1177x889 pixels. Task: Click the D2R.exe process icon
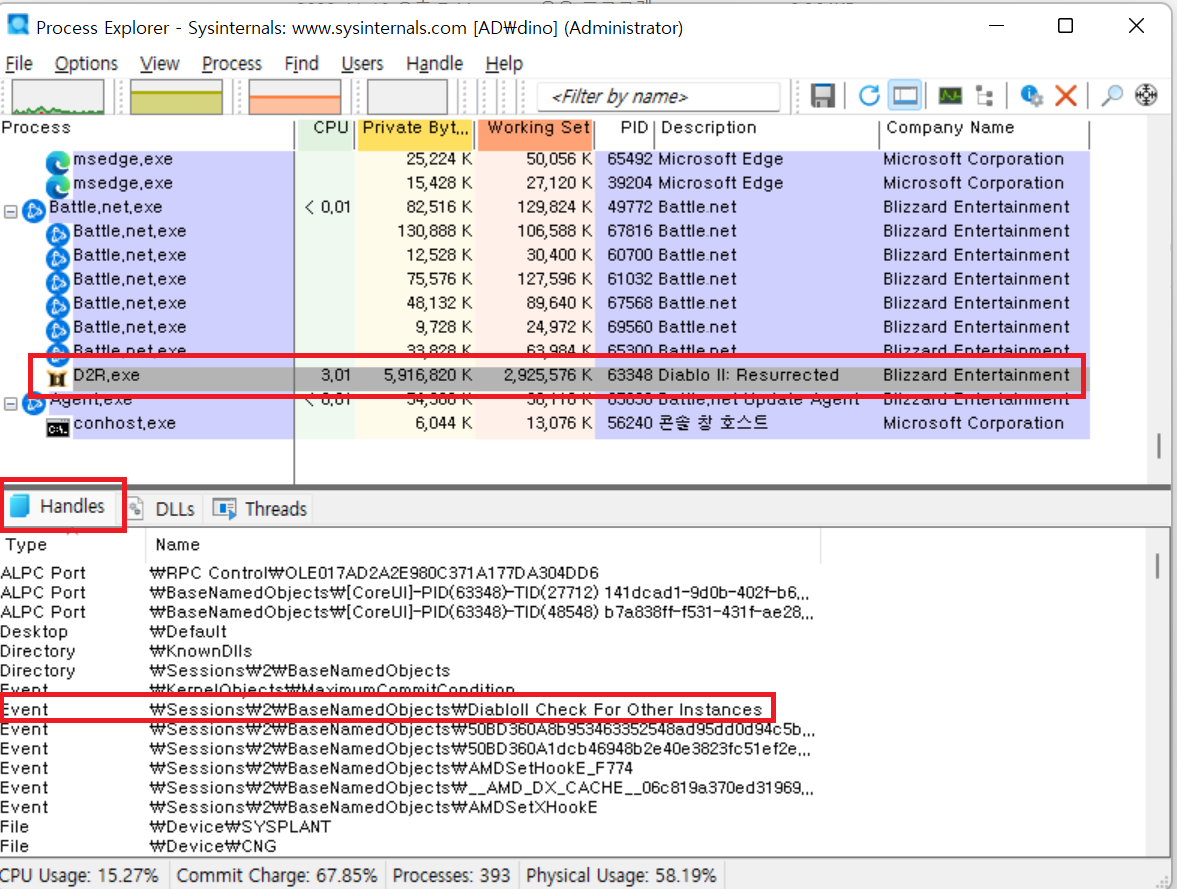(57, 378)
